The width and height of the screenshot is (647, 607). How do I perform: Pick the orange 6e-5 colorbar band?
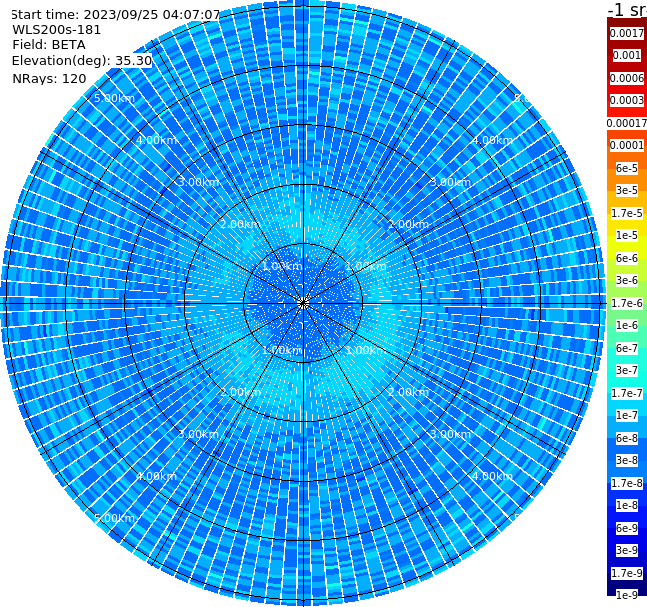(x=627, y=168)
